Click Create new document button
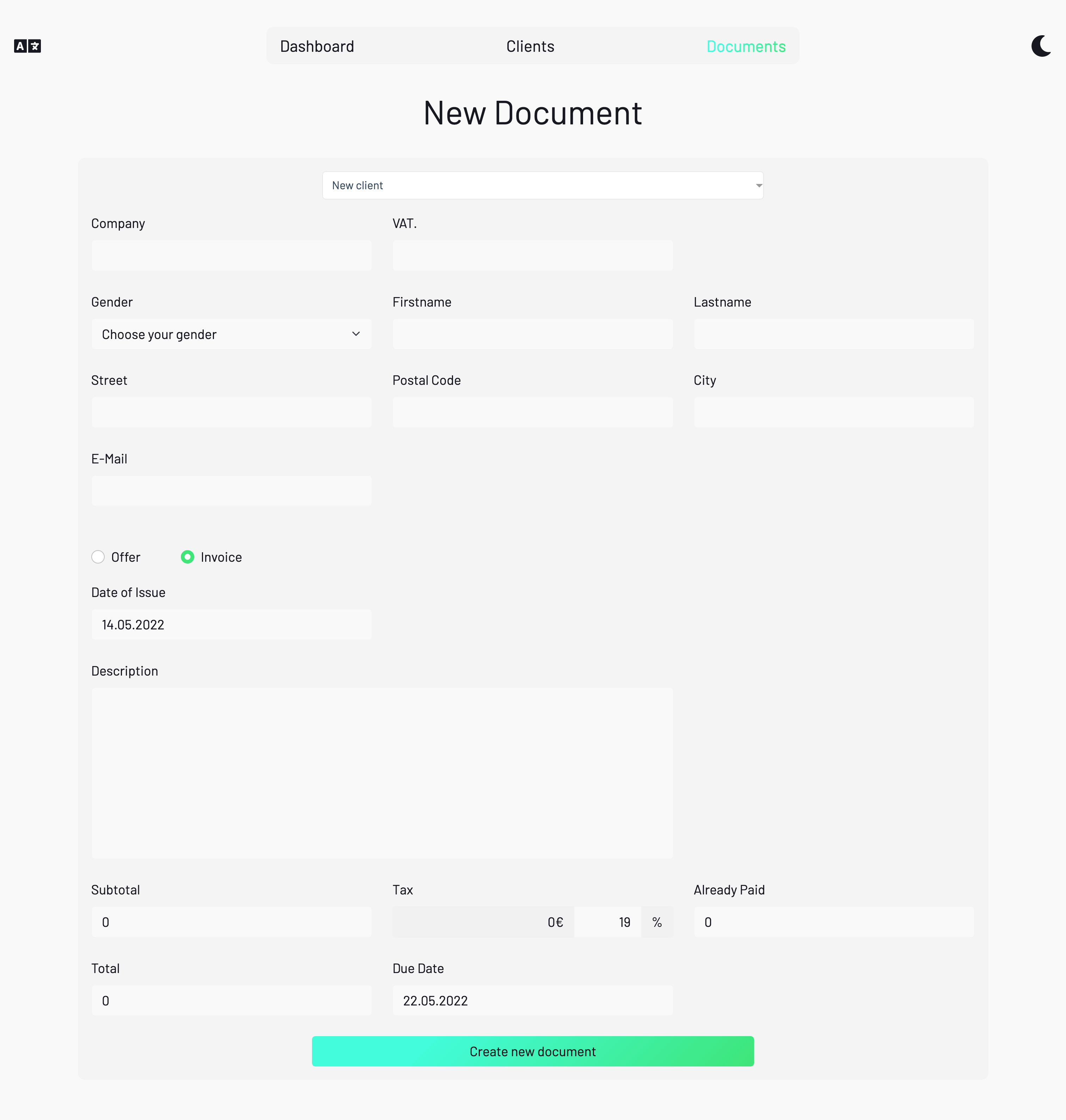Image resolution: width=1066 pixels, height=1120 pixels. pyautogui.click(x=532, y=1051)
